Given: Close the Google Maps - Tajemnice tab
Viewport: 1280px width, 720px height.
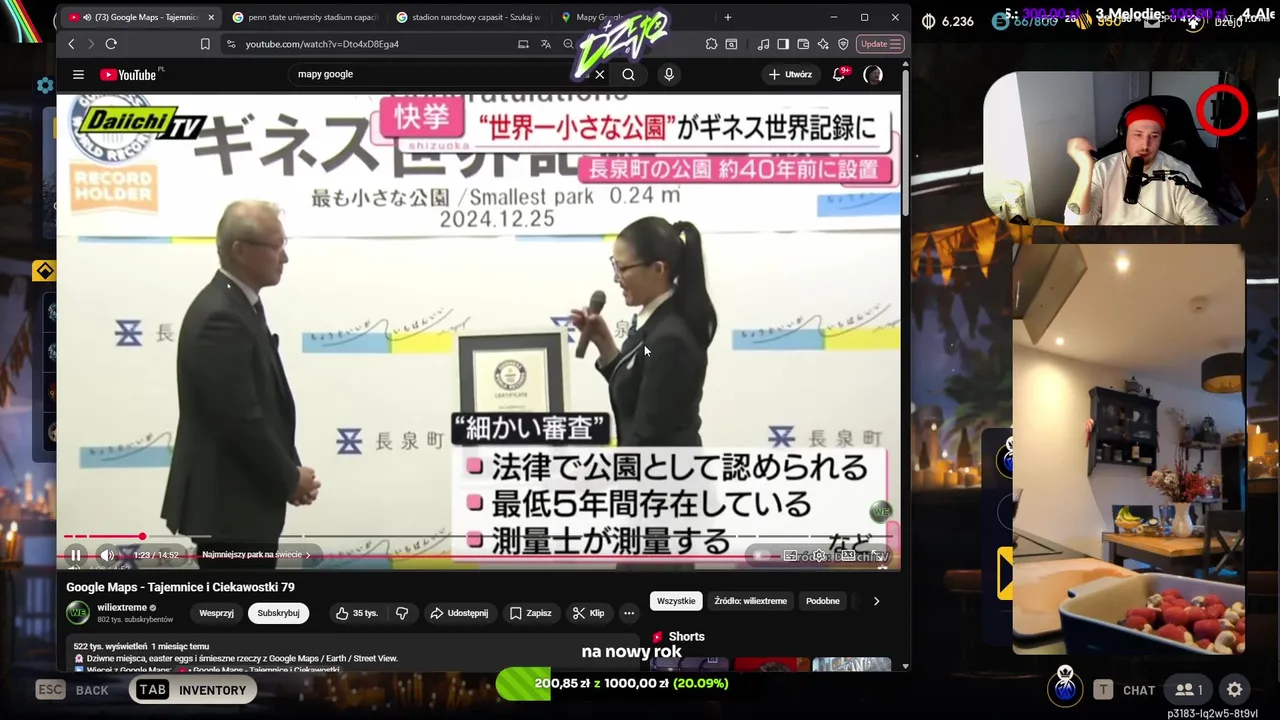Looking at the screenshot, I should (x=211, y=17).
